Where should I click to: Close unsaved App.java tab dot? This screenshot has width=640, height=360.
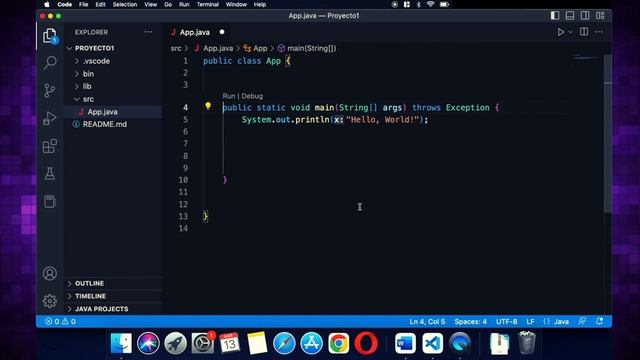222,32
